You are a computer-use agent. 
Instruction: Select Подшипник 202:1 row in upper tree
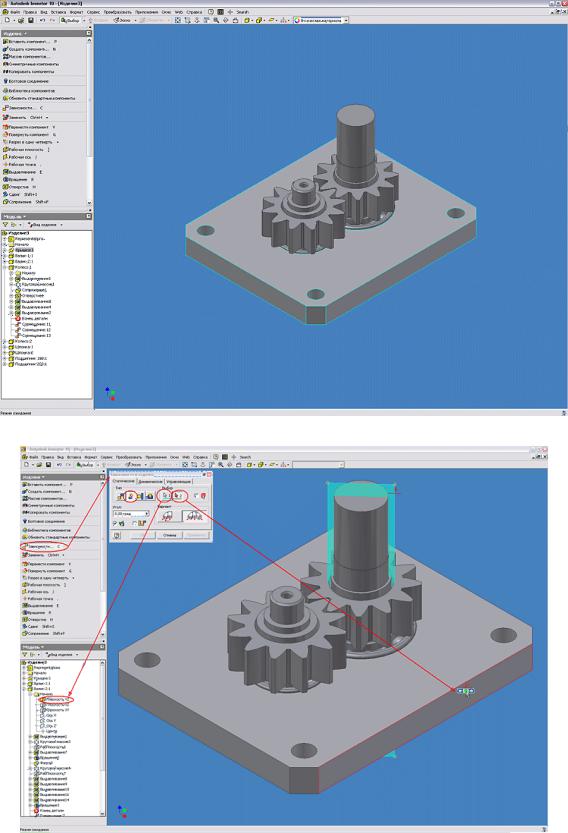tap(29, 364)
